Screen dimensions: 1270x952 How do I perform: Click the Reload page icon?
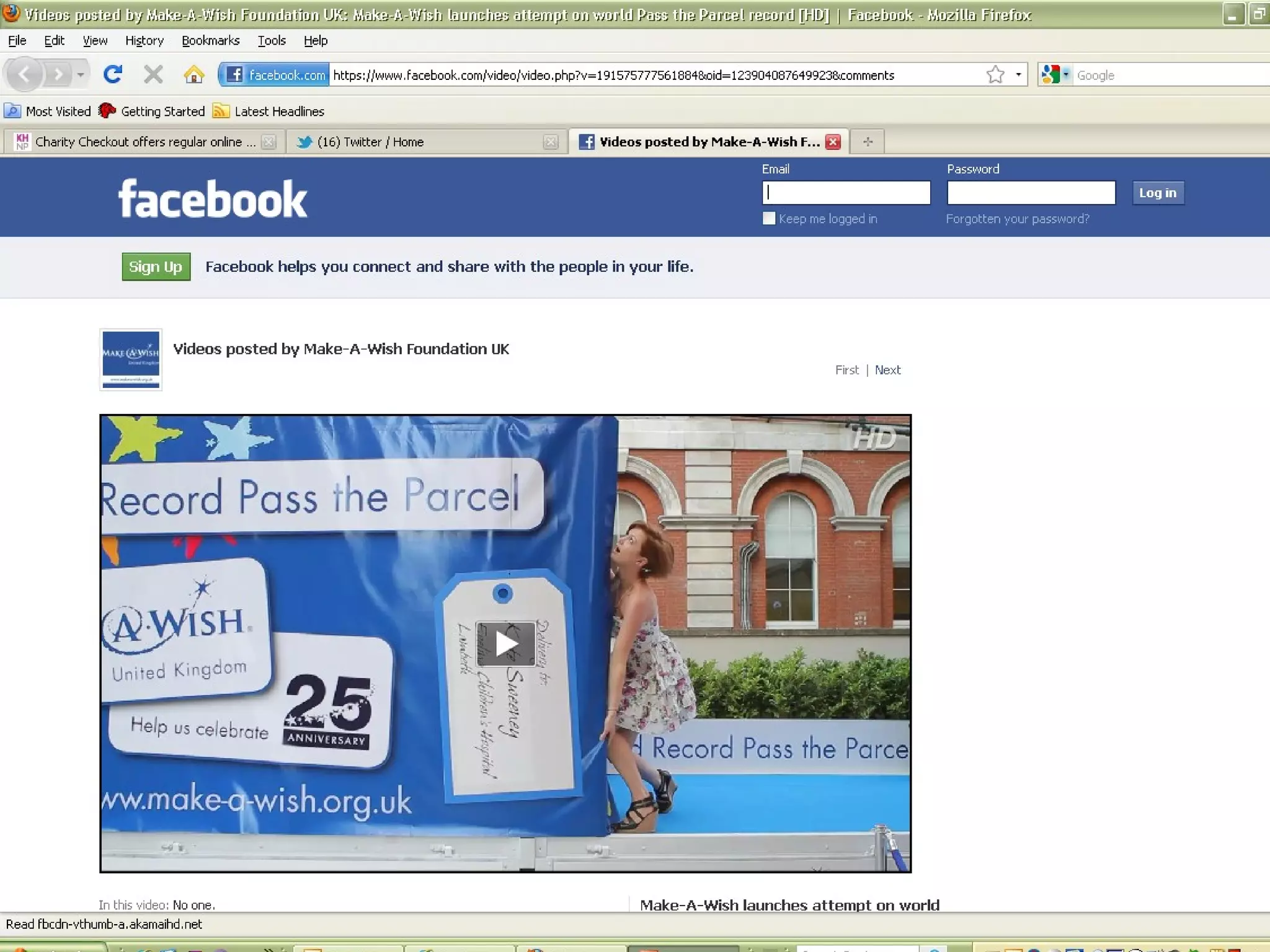pyautogui.click(x=112, y=75)
